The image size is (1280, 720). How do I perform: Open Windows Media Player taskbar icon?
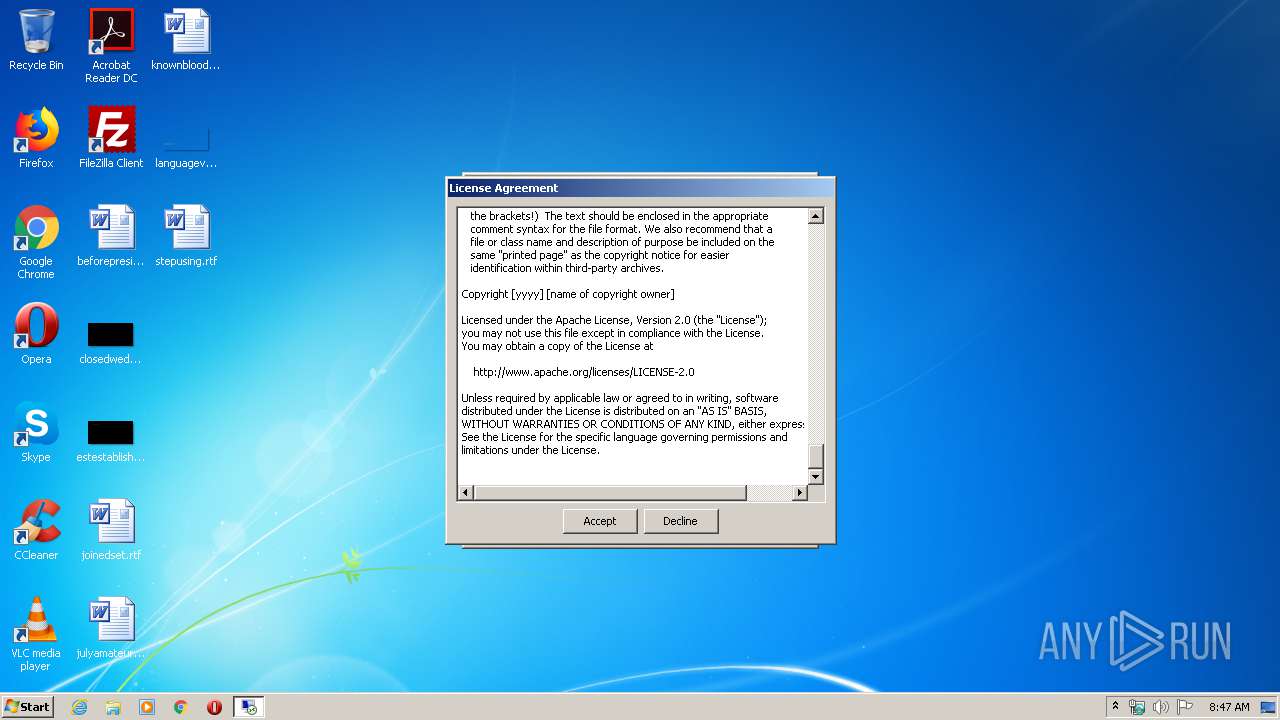147,707
